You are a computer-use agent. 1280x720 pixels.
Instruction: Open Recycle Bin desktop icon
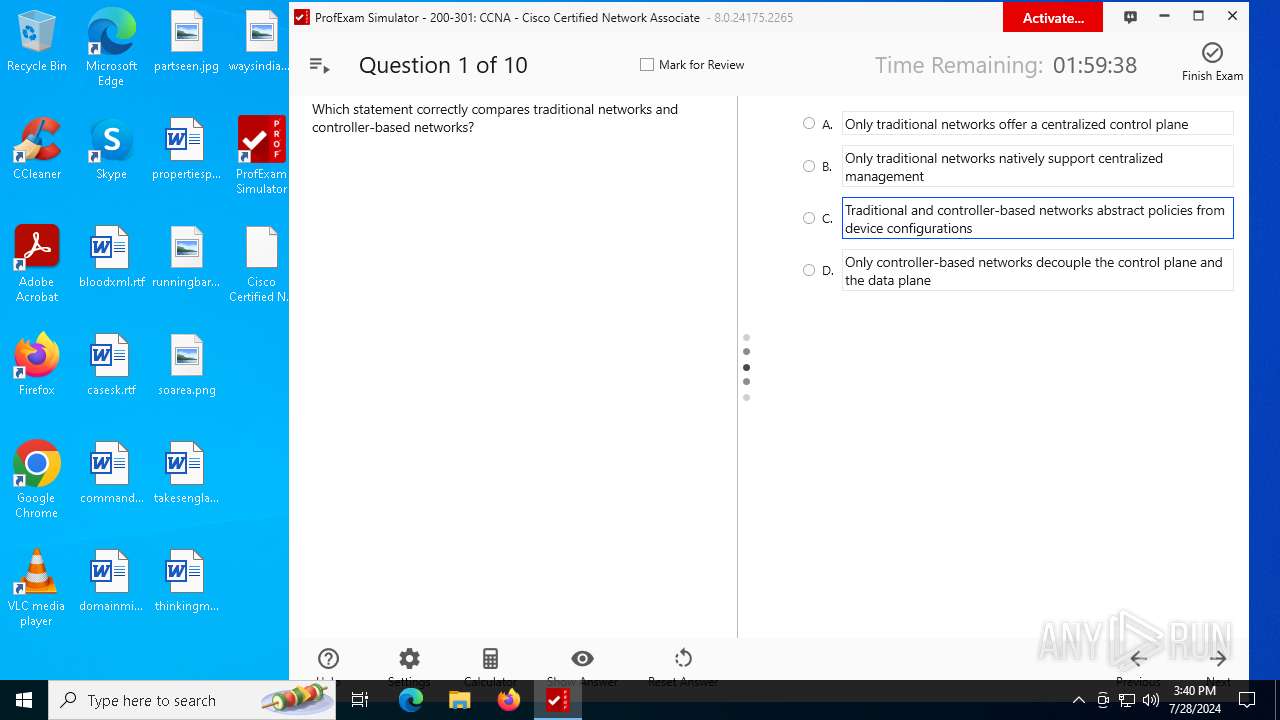tap(37, 42)
